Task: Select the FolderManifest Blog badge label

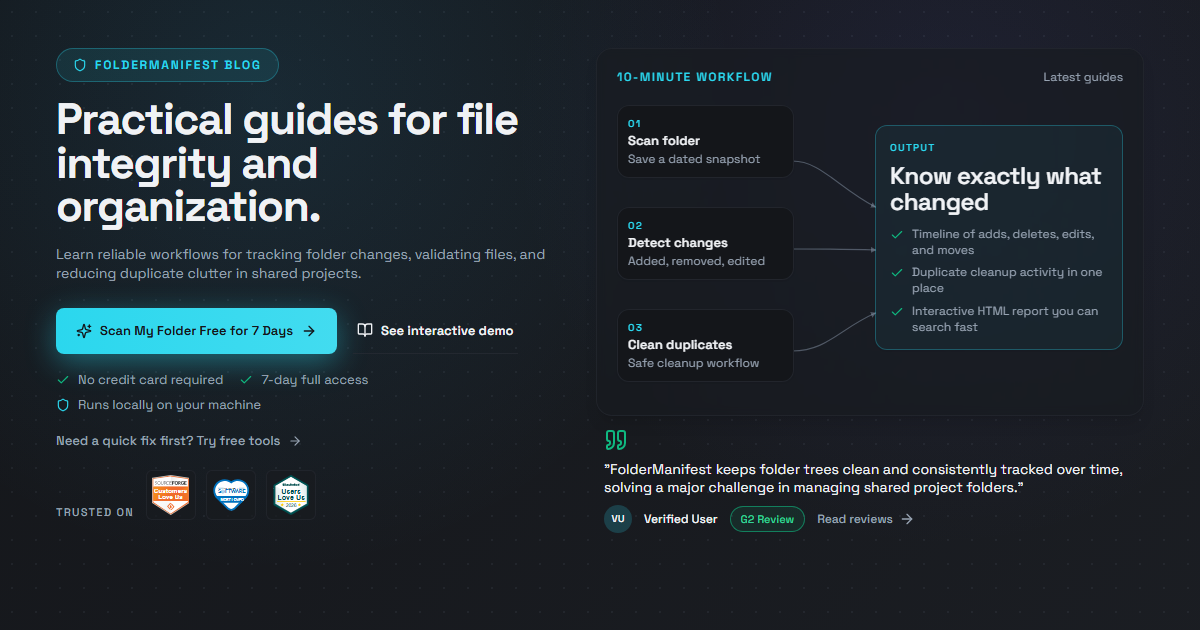Action: (x=167, y=65)
